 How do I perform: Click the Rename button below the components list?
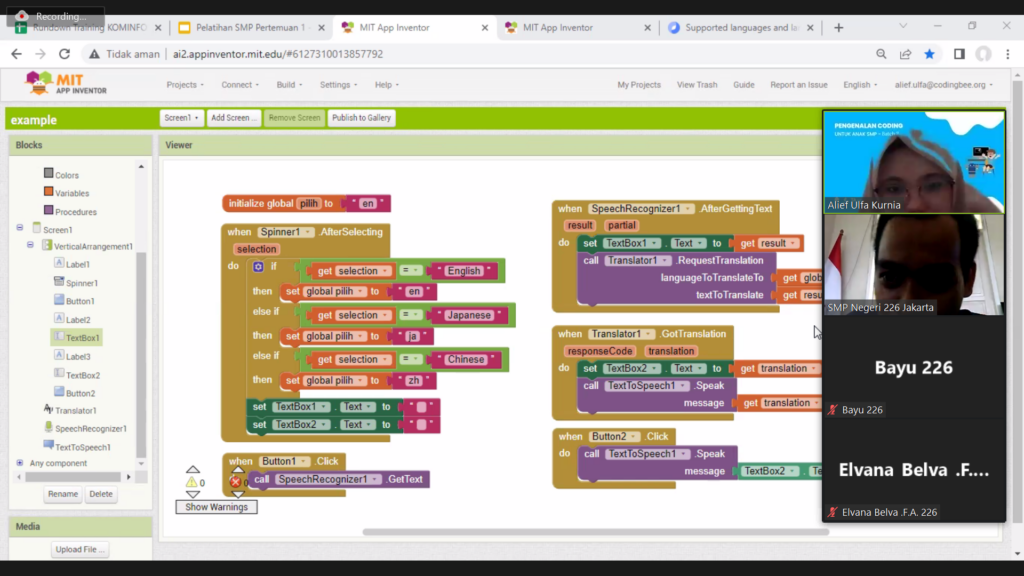62,494
